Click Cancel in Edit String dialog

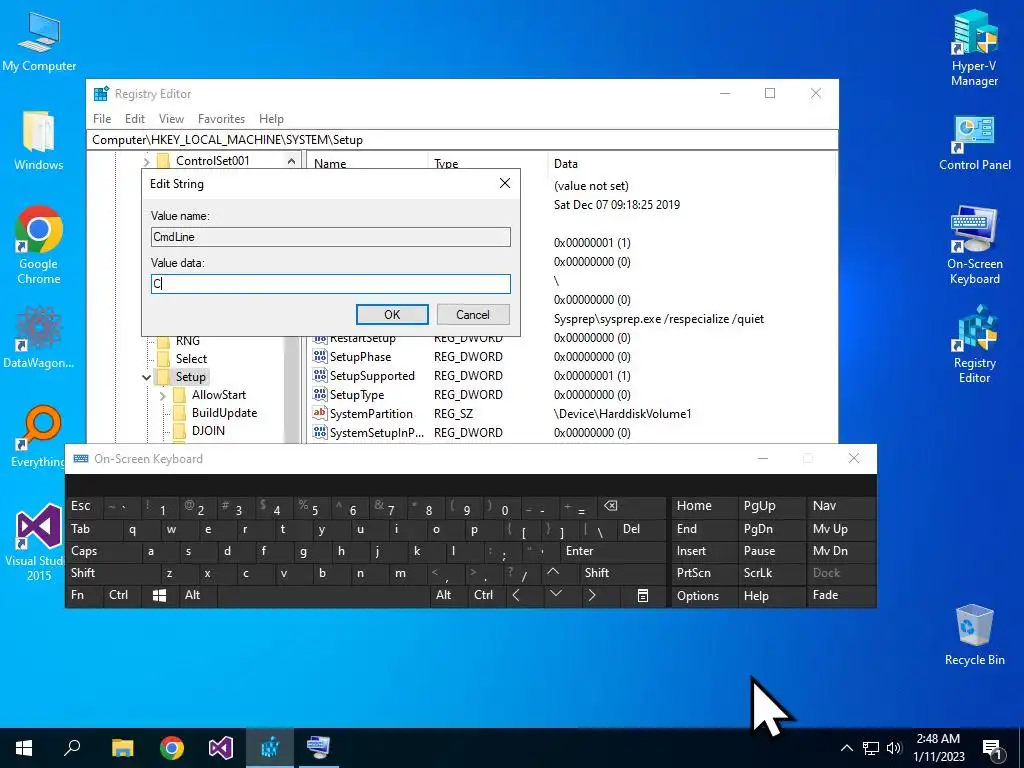point(473,315)
